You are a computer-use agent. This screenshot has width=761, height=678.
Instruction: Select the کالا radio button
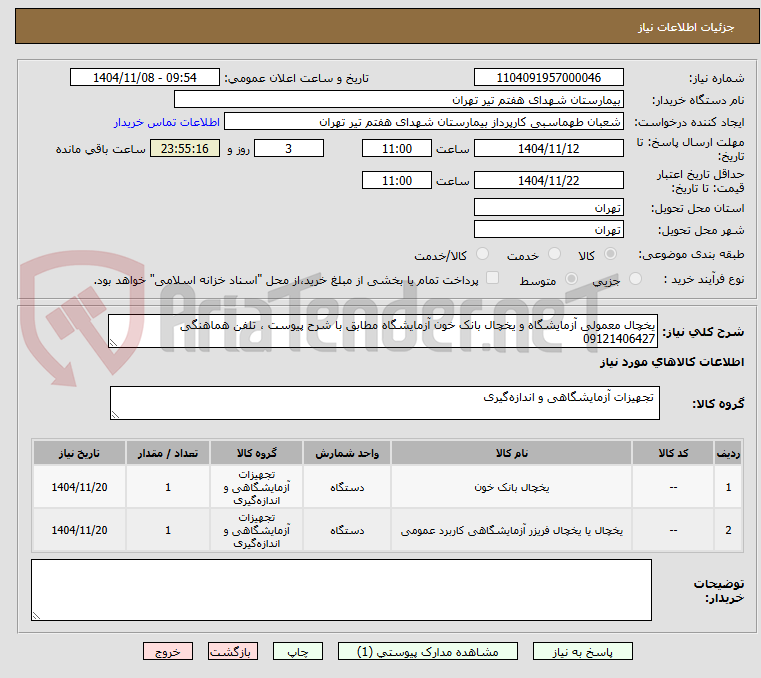tap(611, 254)
